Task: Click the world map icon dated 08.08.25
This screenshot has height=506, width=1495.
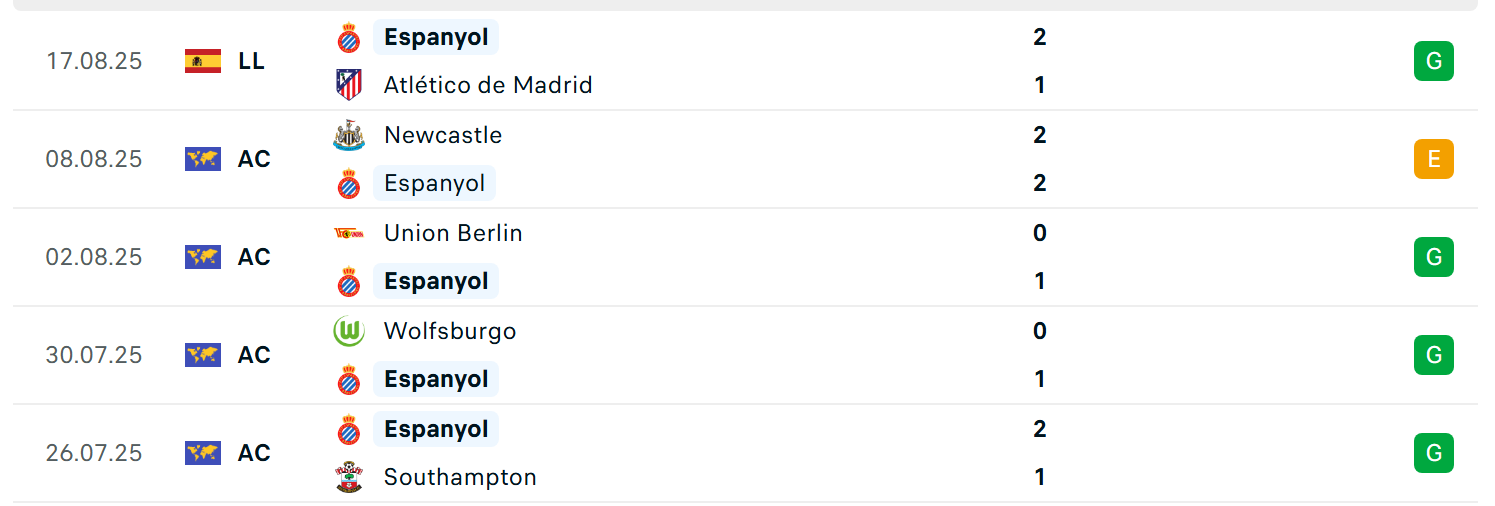Action: tap(203, 159)
